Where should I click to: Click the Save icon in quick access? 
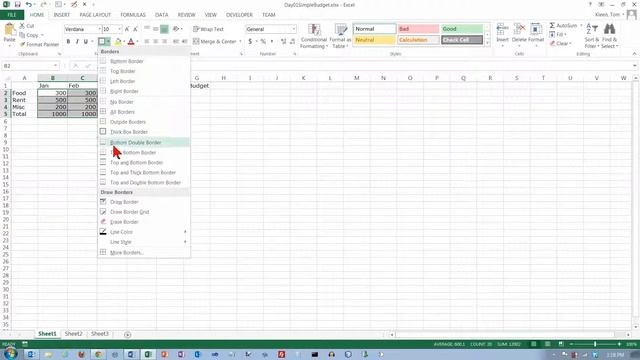tap(18, 4)
